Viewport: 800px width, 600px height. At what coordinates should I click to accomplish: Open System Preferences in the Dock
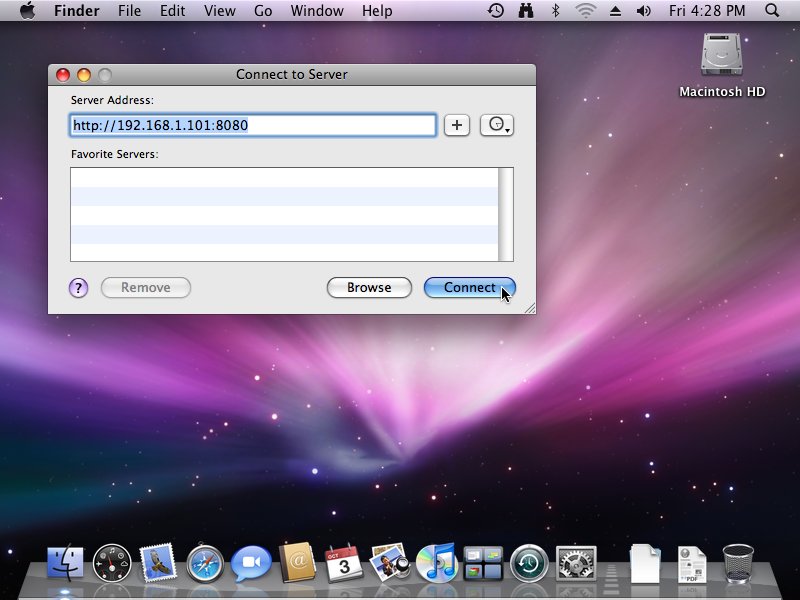pyautogui.click(x=576, y=564)
